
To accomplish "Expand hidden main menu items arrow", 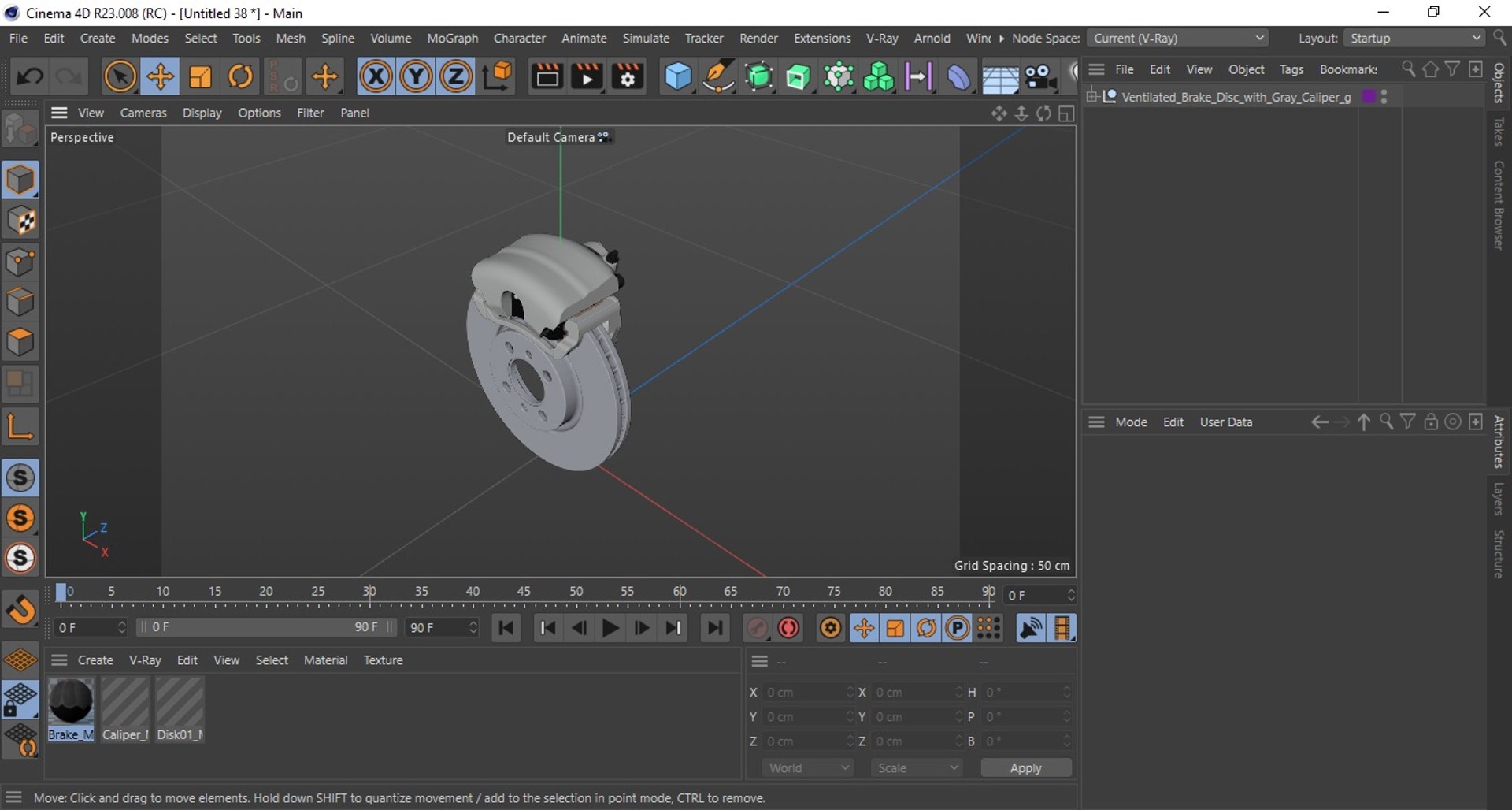I will coord(1002,38).
